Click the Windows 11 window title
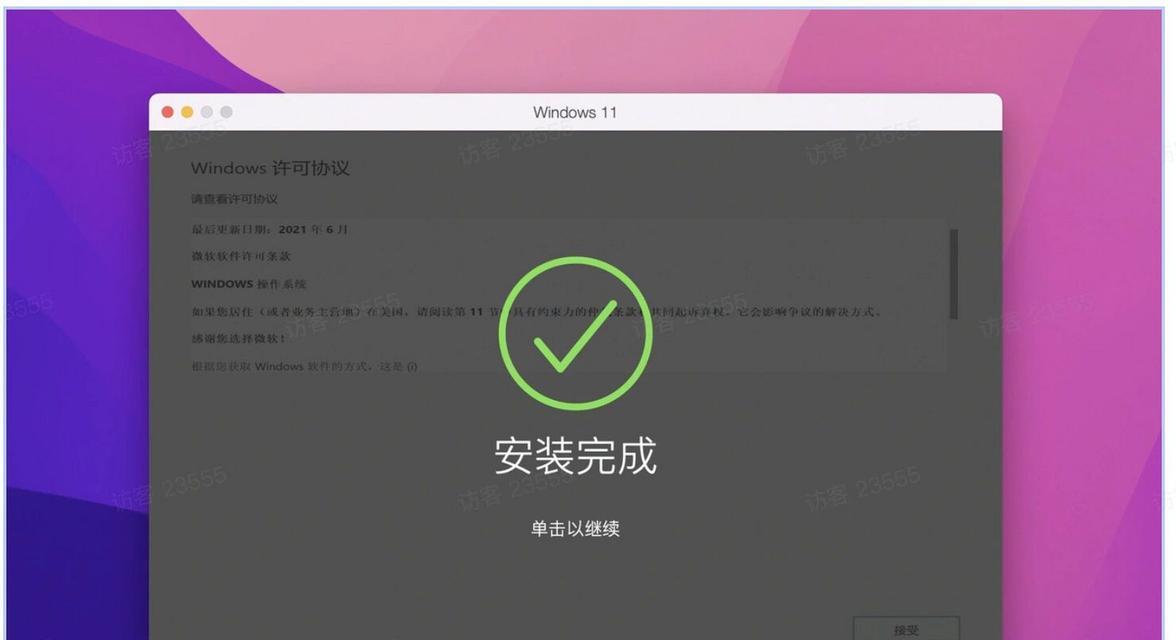Viewport: 1176px width, 640px height. point(575,113)
